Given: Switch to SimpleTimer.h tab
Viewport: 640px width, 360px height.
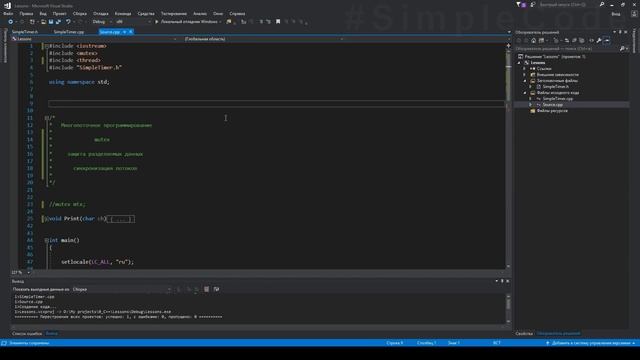Looking at the screenshot, I should pyautogui.click(x=24, y=32).
